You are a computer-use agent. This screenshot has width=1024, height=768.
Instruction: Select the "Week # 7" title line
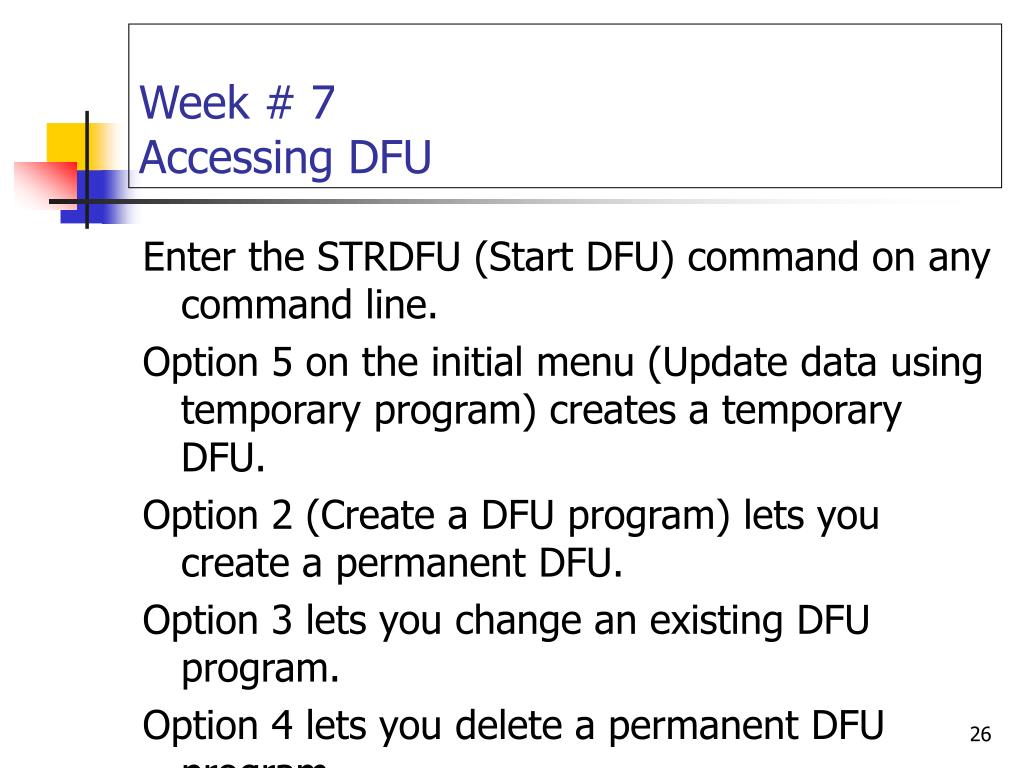click(237, 103)
